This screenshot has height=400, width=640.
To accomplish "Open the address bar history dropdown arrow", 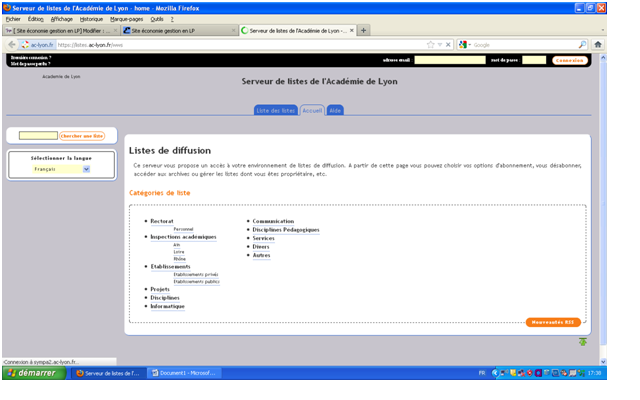I will (x=440, y=45).
